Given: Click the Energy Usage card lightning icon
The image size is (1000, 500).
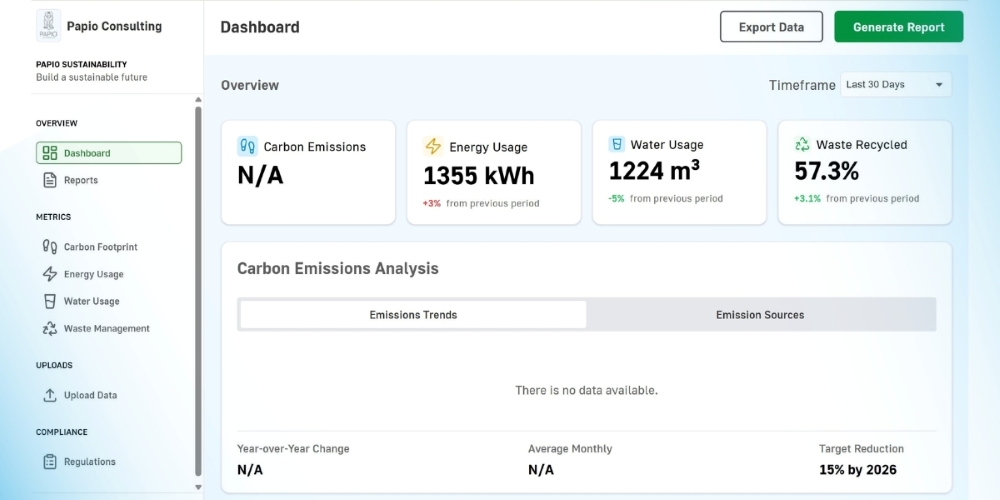Looking at the screenshot, I should (433, 147).
